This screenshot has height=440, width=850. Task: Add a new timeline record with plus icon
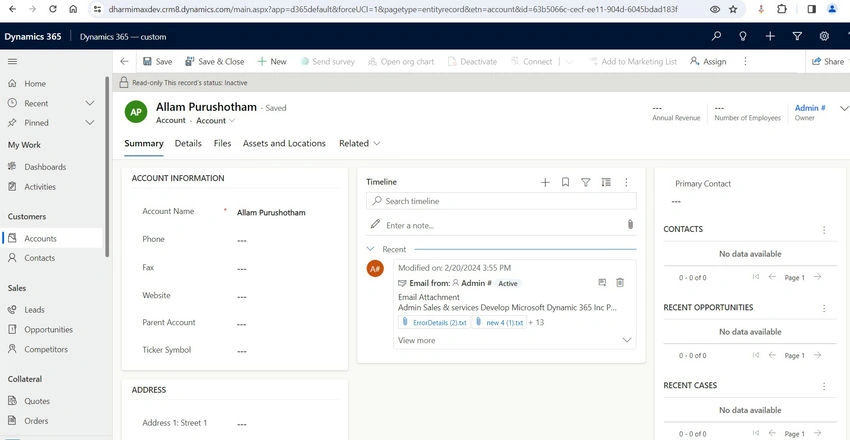click(x=545, y=183)
